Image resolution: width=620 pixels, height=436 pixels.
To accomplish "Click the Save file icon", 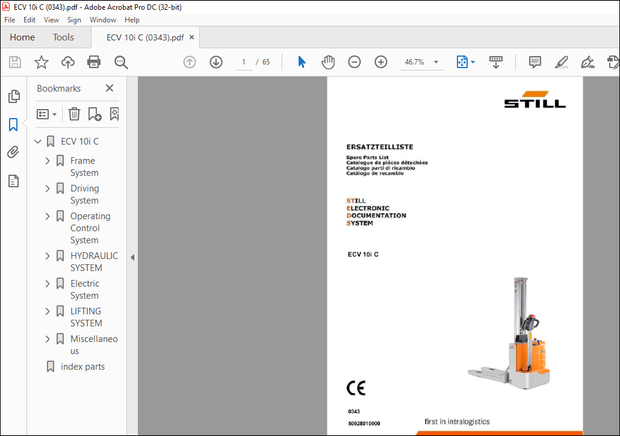I will point(15,62).
